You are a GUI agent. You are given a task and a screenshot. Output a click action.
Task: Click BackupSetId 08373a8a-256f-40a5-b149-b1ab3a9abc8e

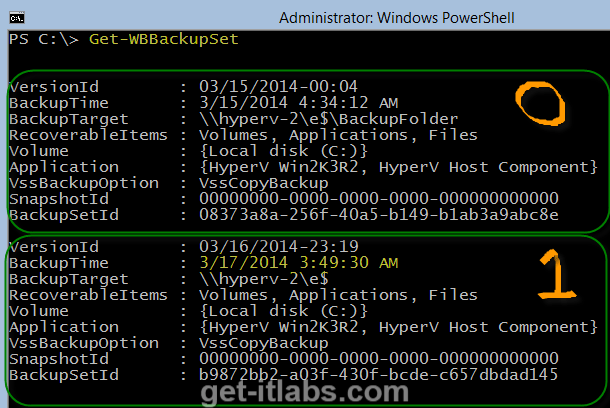(x=379, y=214)
